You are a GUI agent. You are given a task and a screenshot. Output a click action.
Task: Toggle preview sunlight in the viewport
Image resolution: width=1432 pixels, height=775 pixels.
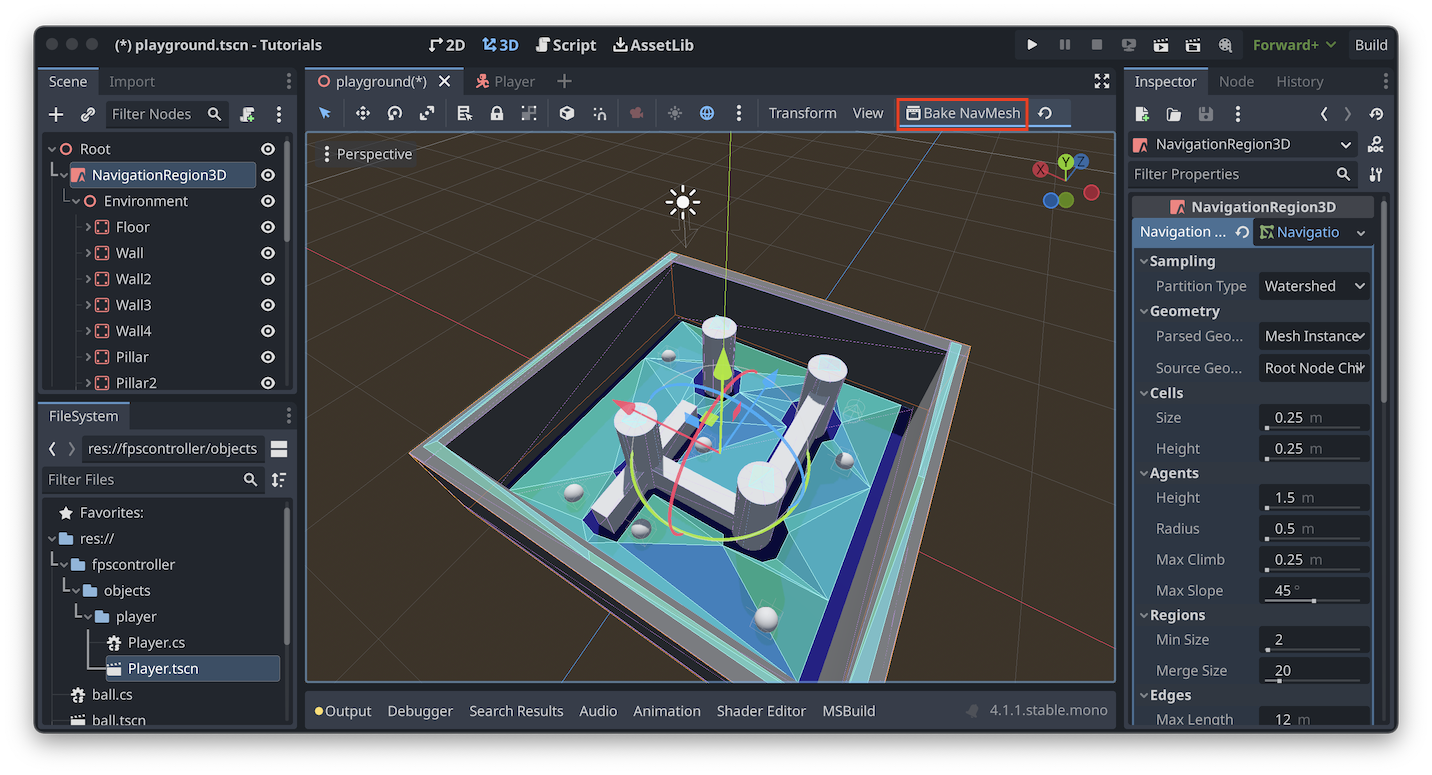coord(677,113)
